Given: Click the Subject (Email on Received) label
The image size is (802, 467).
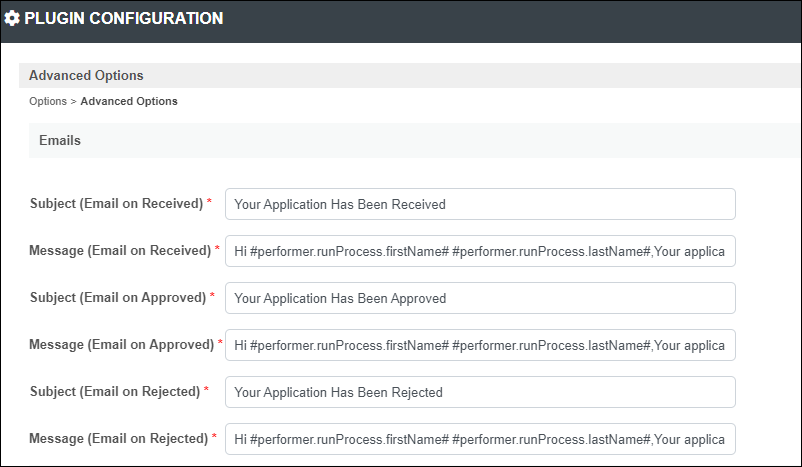Looking at the screenshot, I should tap(117, 204).
